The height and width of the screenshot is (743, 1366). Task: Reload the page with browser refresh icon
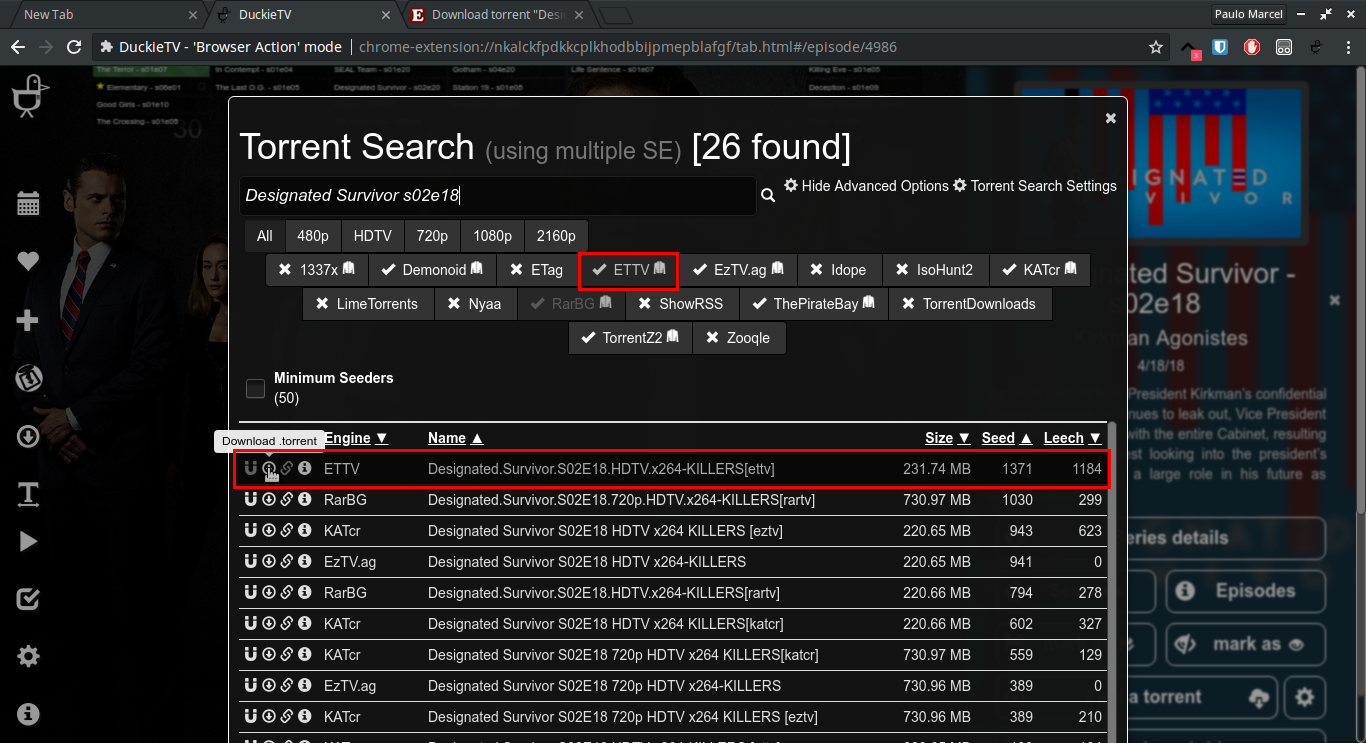[x=73, y=47]
